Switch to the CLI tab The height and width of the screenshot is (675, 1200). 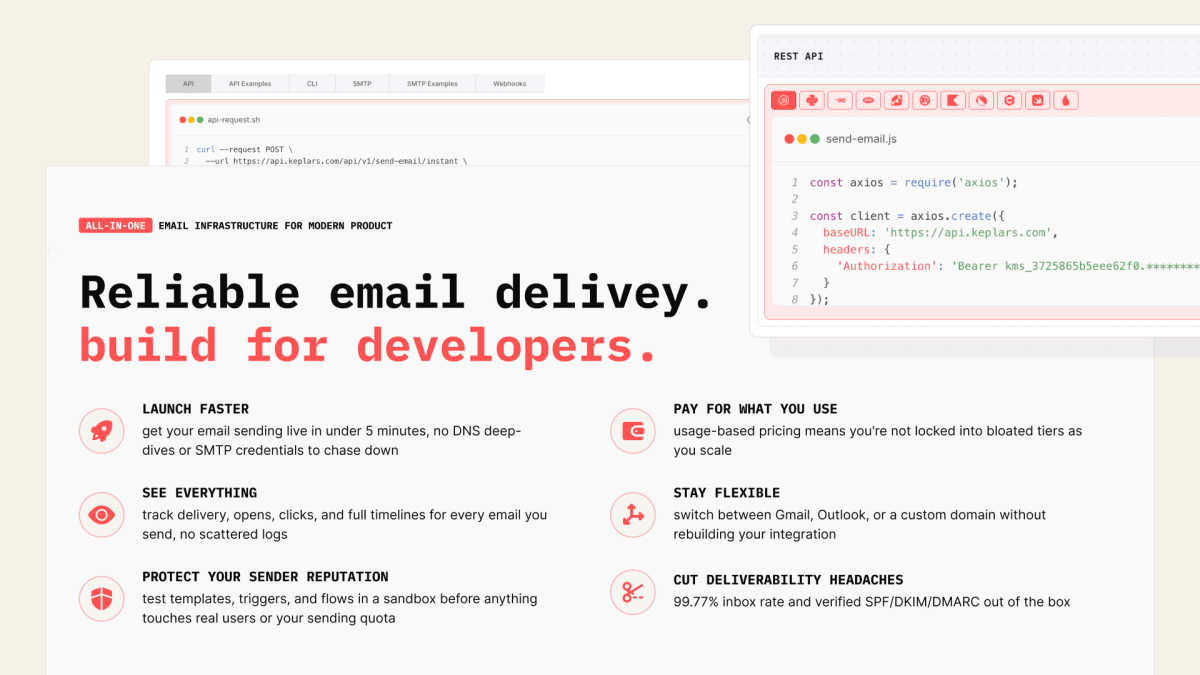tap(312, 84)
